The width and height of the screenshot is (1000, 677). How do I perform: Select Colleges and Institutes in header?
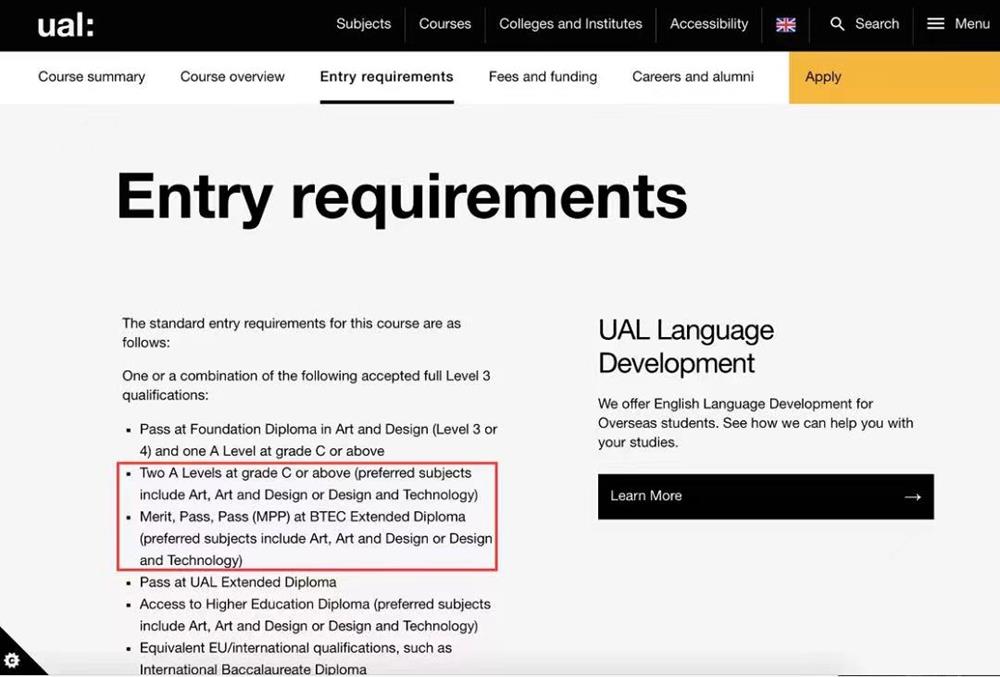[570, 24]
